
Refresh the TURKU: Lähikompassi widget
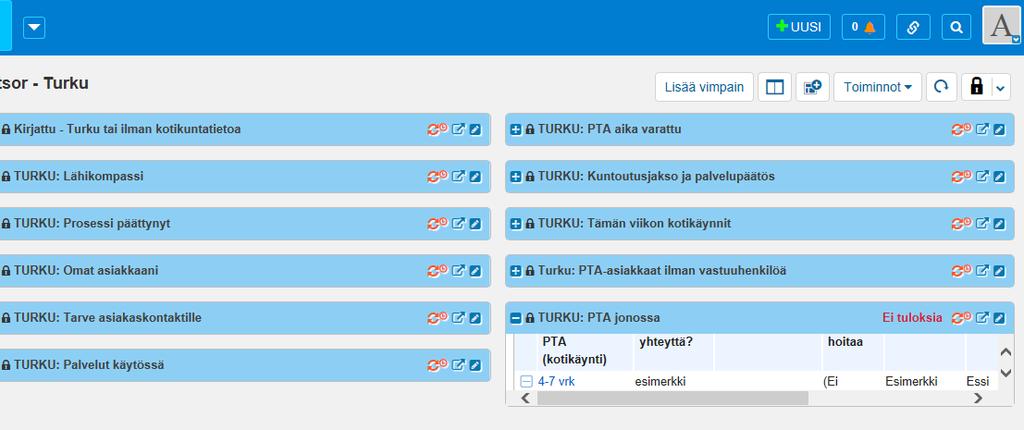438,176
